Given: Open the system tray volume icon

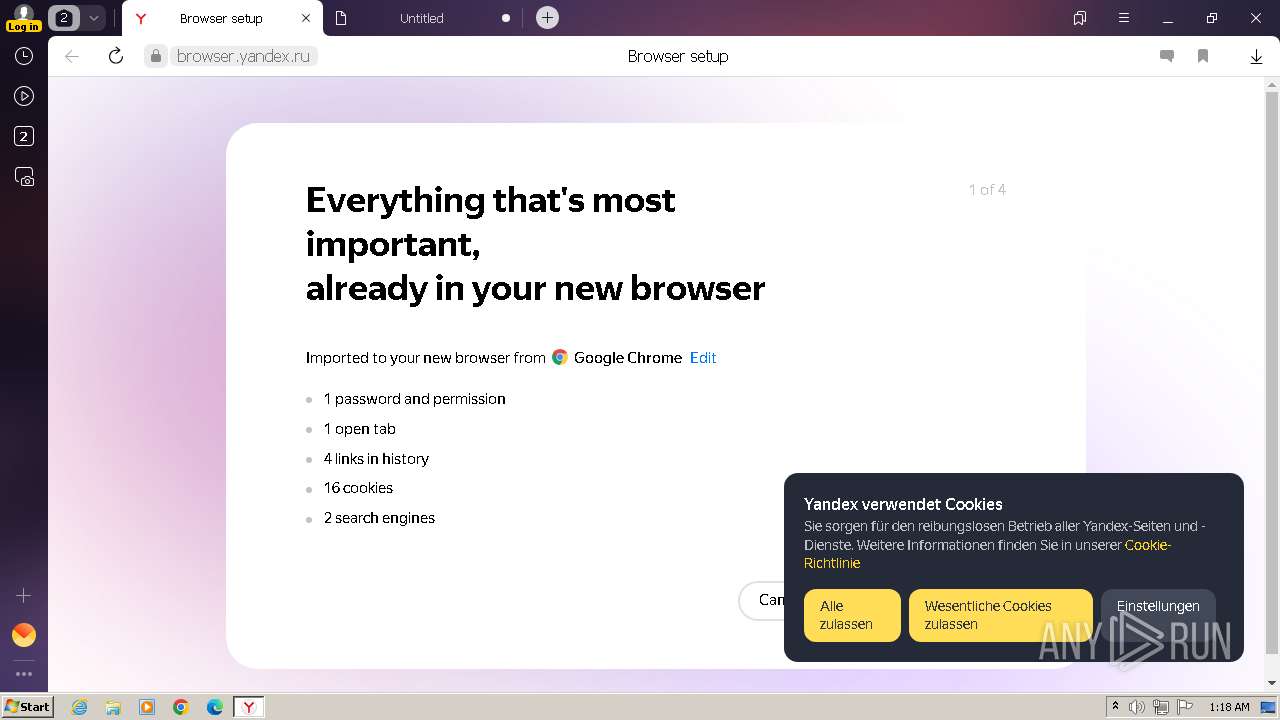Looking at the screenshot, I should coord(1137,707).
